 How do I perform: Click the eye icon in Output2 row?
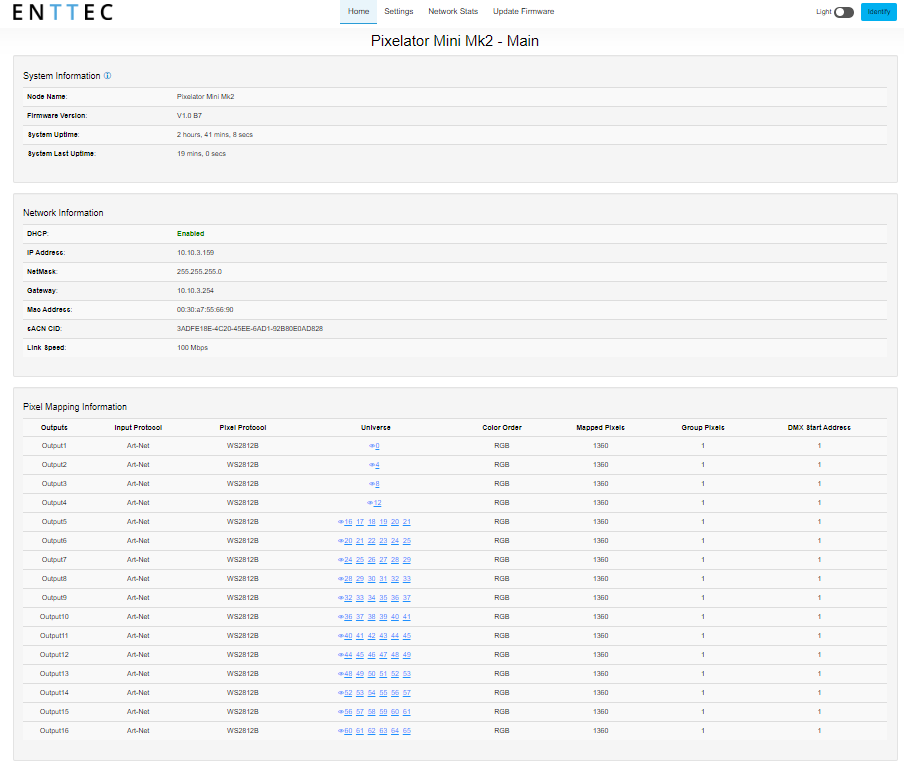pos(371,465)
